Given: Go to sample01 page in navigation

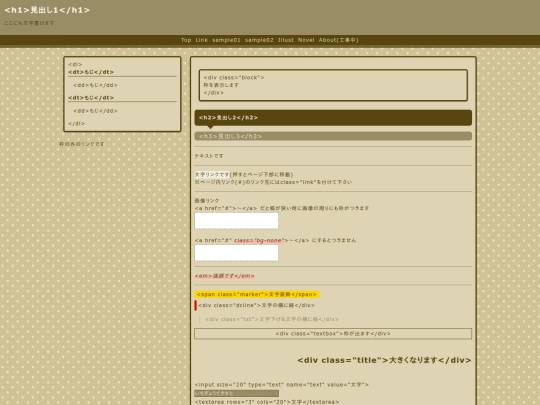Looking at the screenshot, I should [226, 40].
